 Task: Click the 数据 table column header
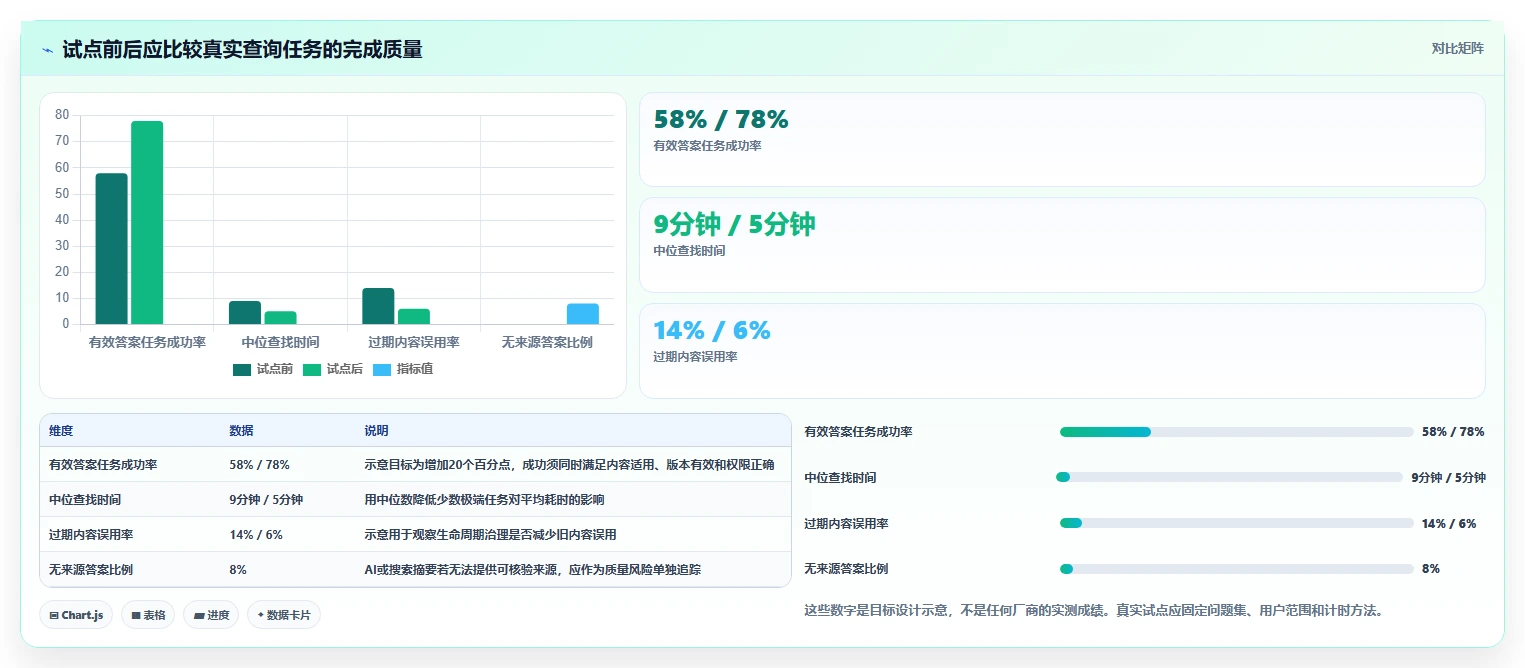point(241,431)
